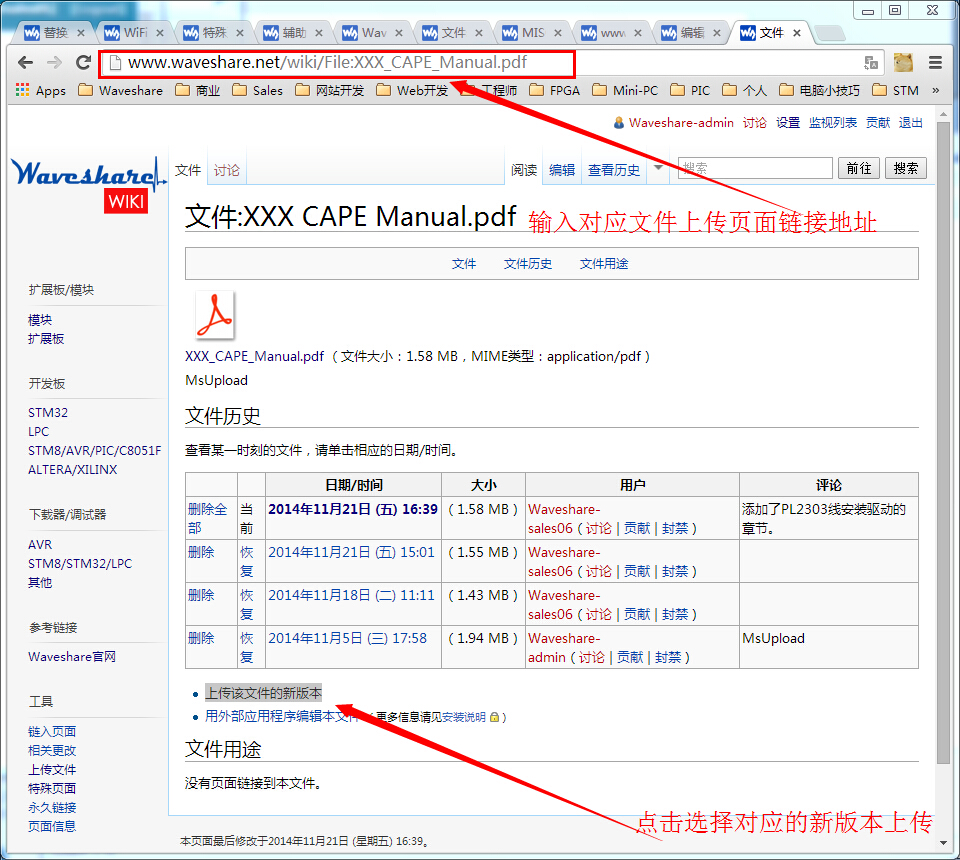Click the vertical scrollbar thumb
This screenshot has height=860, width=960.
[943, 442]
